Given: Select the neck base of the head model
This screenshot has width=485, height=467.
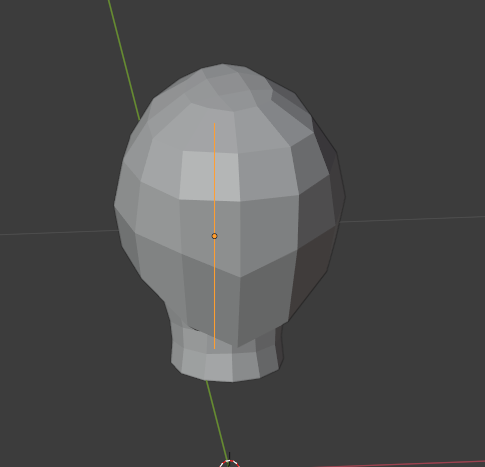Looking at the screenshot, I should [225, 362].
